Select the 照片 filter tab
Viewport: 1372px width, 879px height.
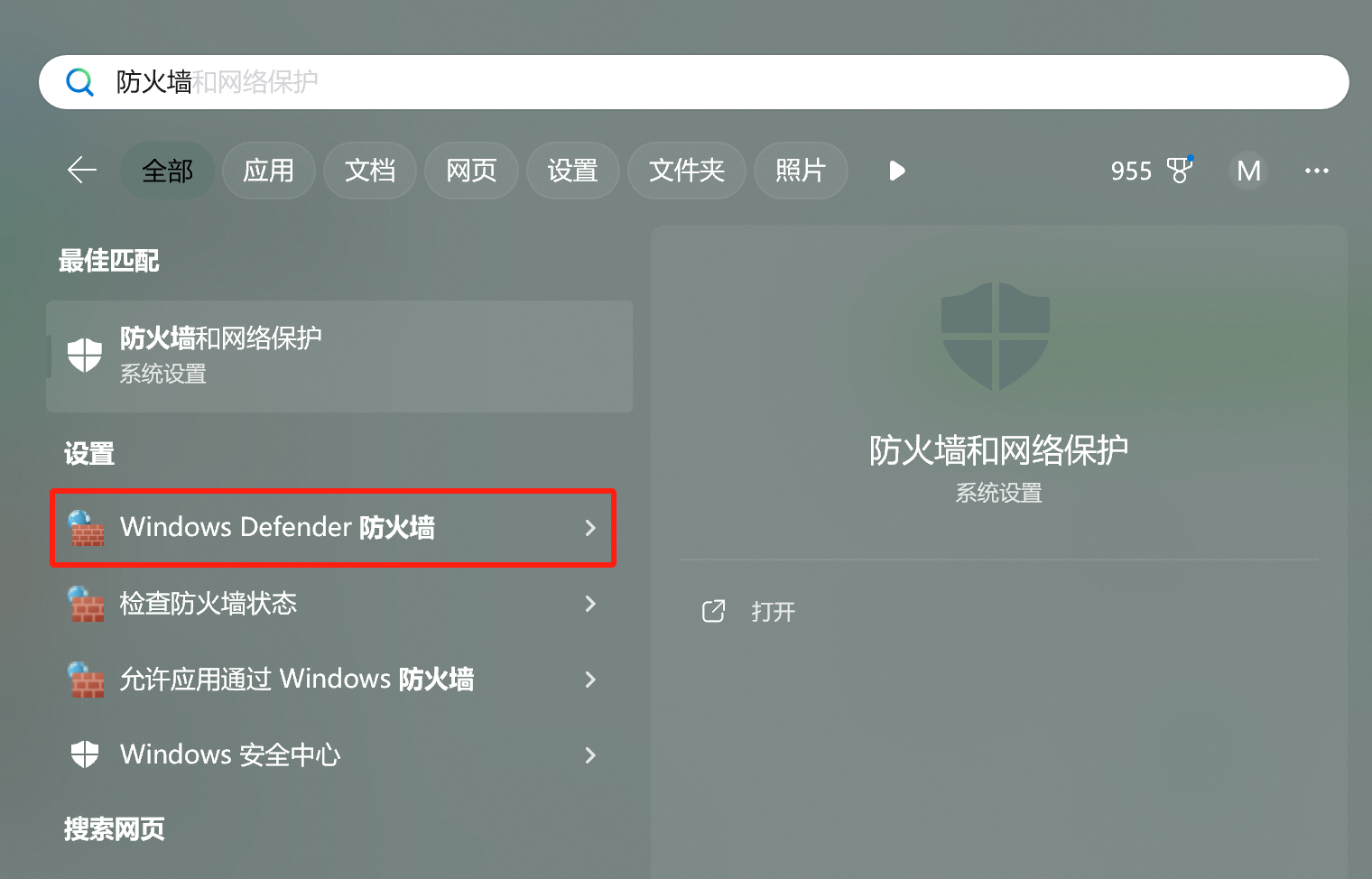tap(800, 170)
